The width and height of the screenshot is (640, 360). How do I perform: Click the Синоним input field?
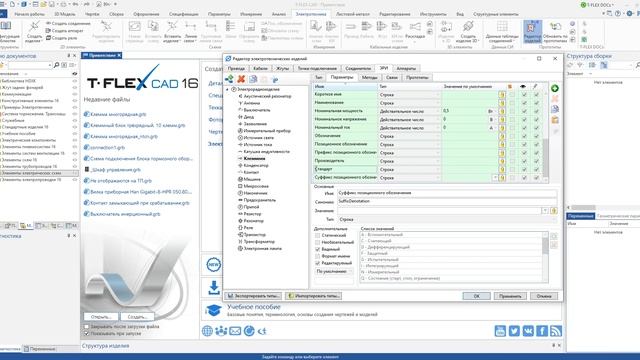(x=447, y=202)
